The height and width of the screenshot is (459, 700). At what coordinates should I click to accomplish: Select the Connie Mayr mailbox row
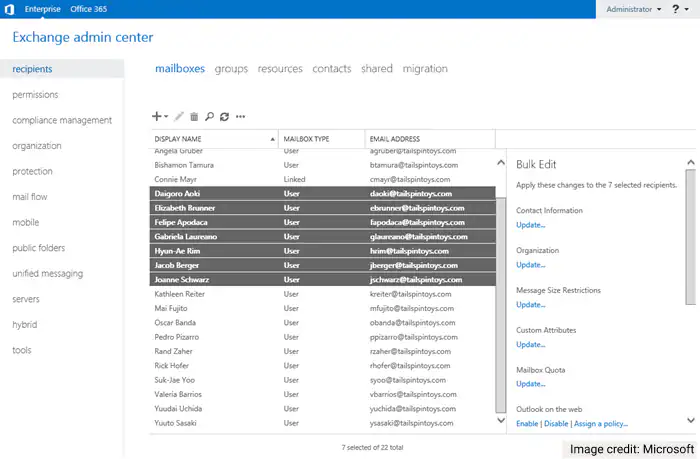[323, 179]
